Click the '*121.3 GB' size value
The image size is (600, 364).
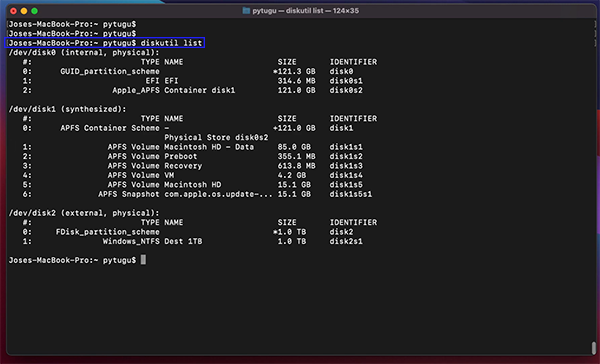click(x=294, y=71)
